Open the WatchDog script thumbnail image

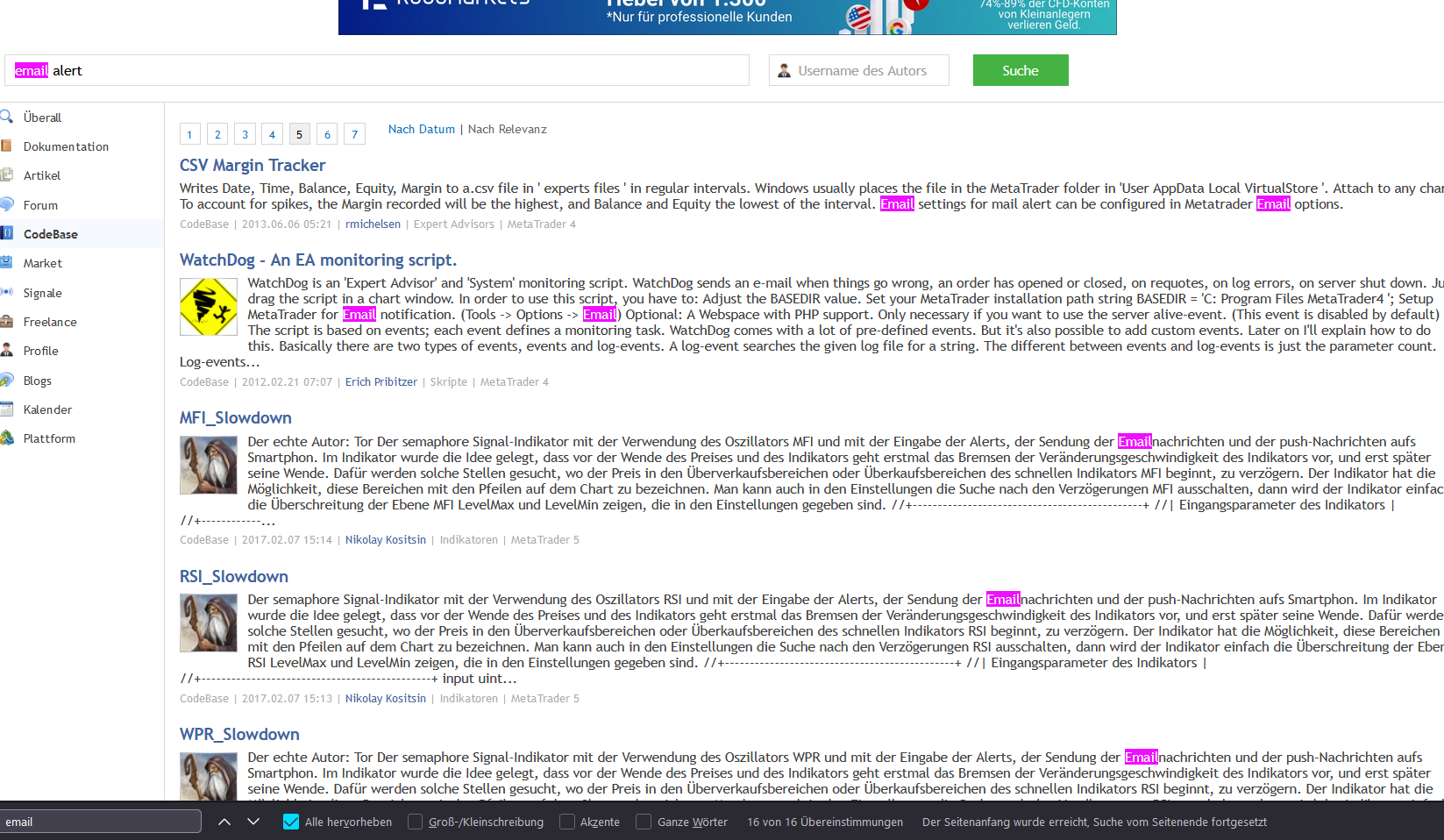(x=209, y=307)
